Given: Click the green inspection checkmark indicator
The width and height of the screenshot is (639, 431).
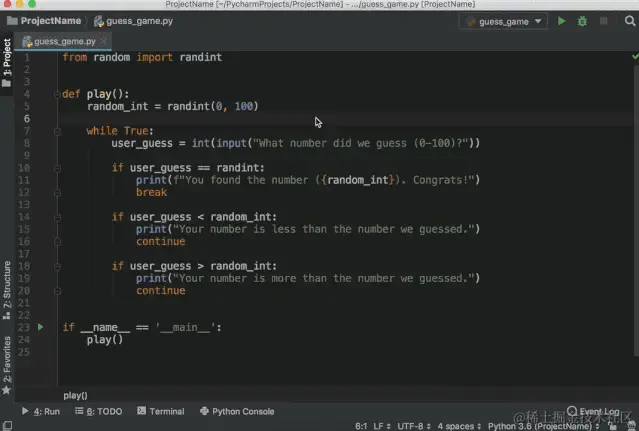Looking at the screenshot, I should coord(635,56).
